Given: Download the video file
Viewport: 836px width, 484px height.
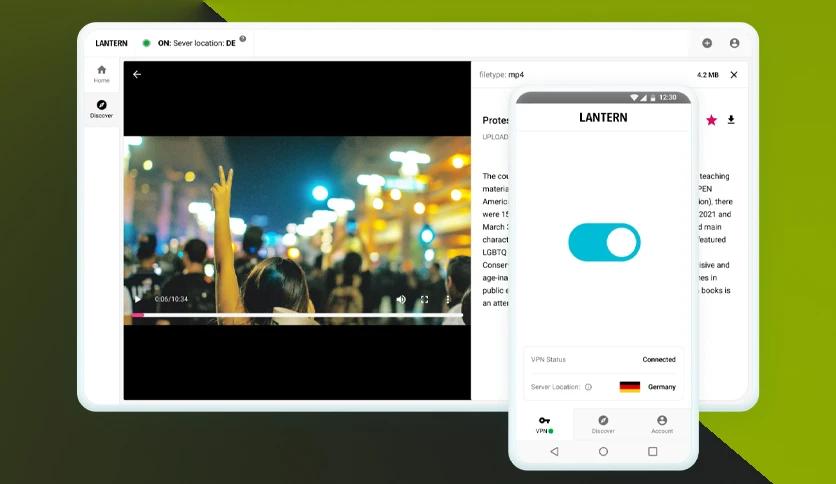Looking at the screenshot, I should 731,120.
